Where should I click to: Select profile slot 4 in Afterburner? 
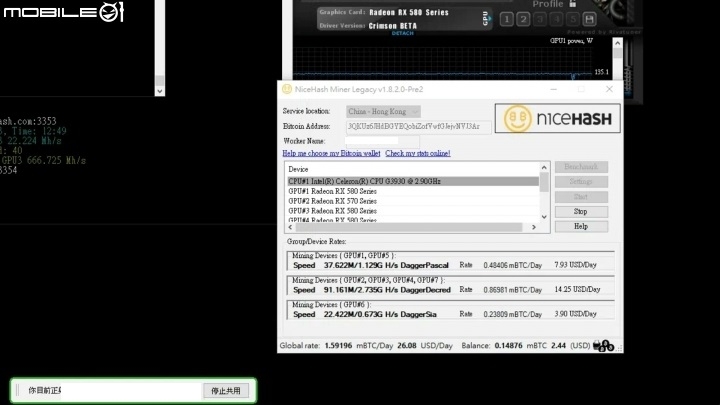(x=557, y=19)
